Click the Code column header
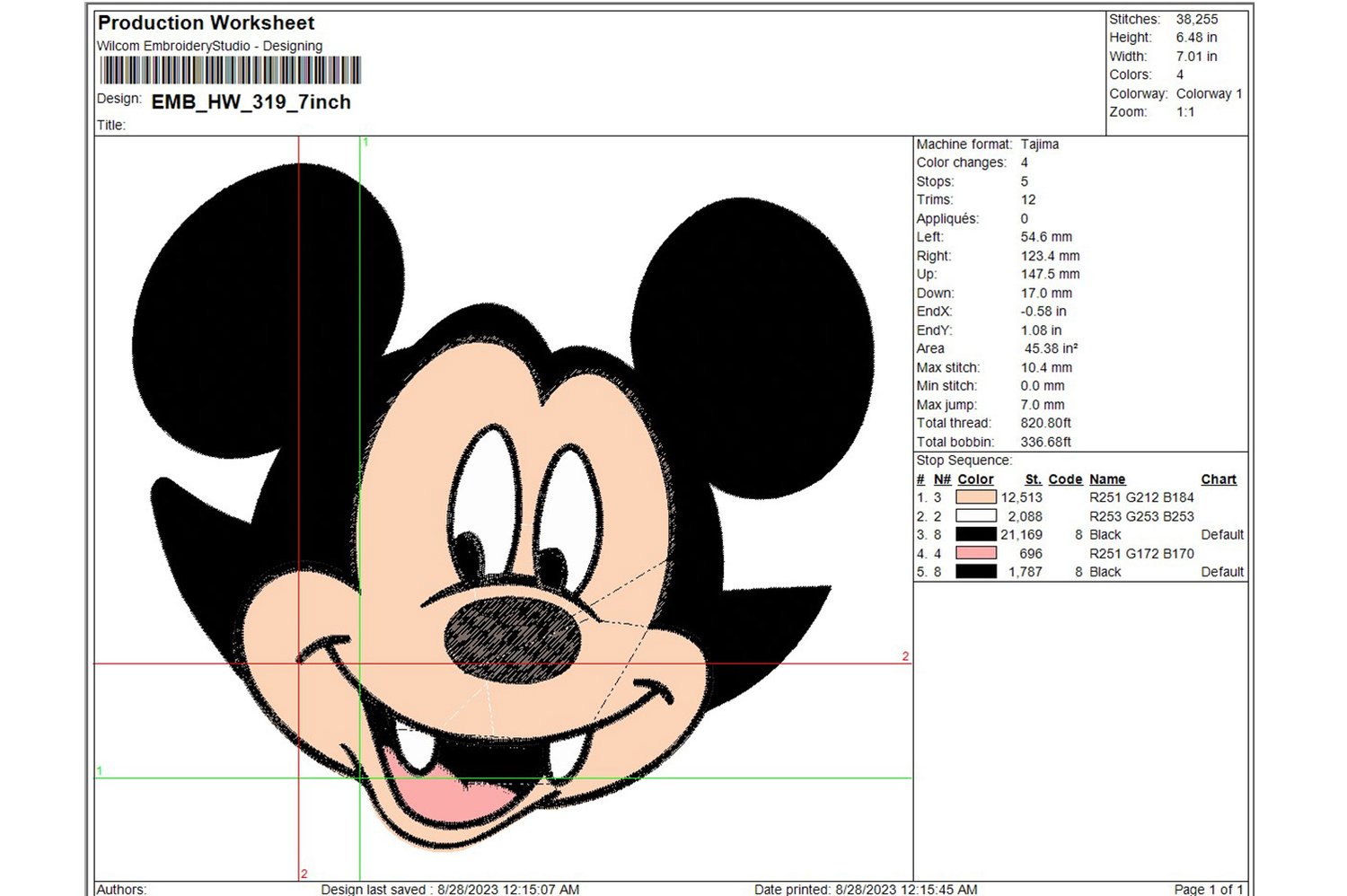The height and width of the screenshot is (896, 1347). click(x=1065, y=479)
